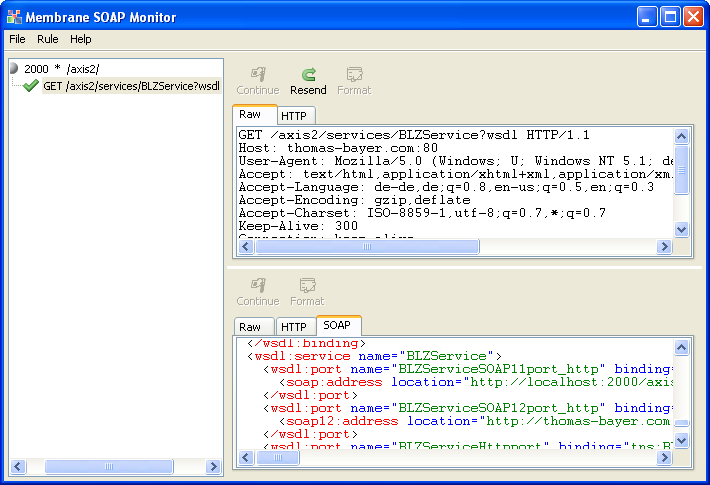Click the wsdl:service name="BLZService" line
The height and width of the screenshot is (485, 710).
tap(374, 356)
